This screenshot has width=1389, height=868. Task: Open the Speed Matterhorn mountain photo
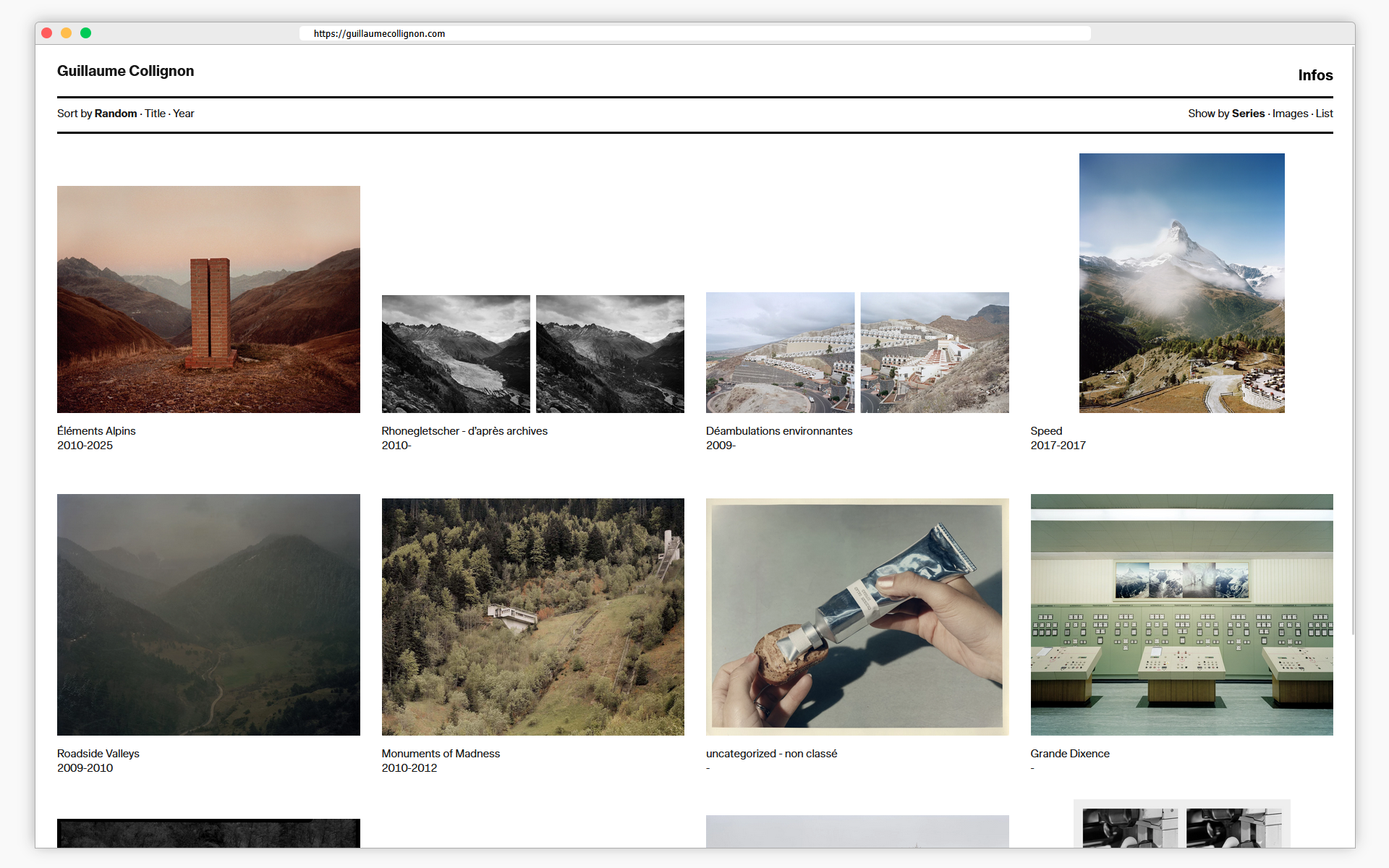[1181, 283]
